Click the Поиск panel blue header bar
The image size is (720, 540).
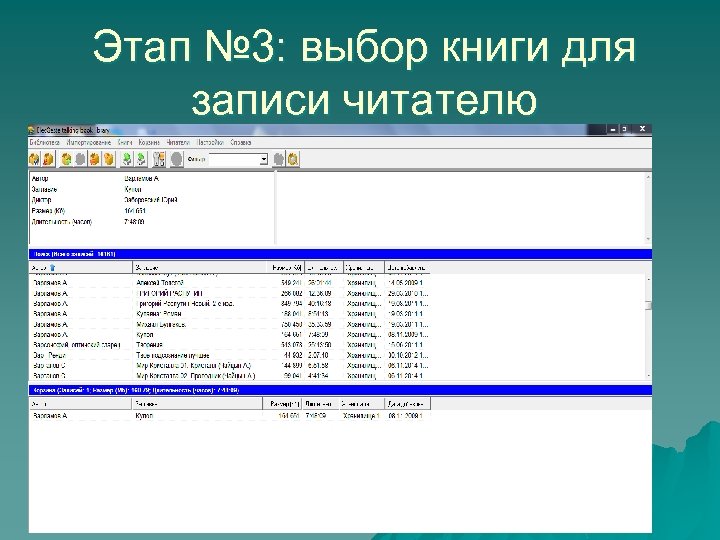tap(340, 254)
